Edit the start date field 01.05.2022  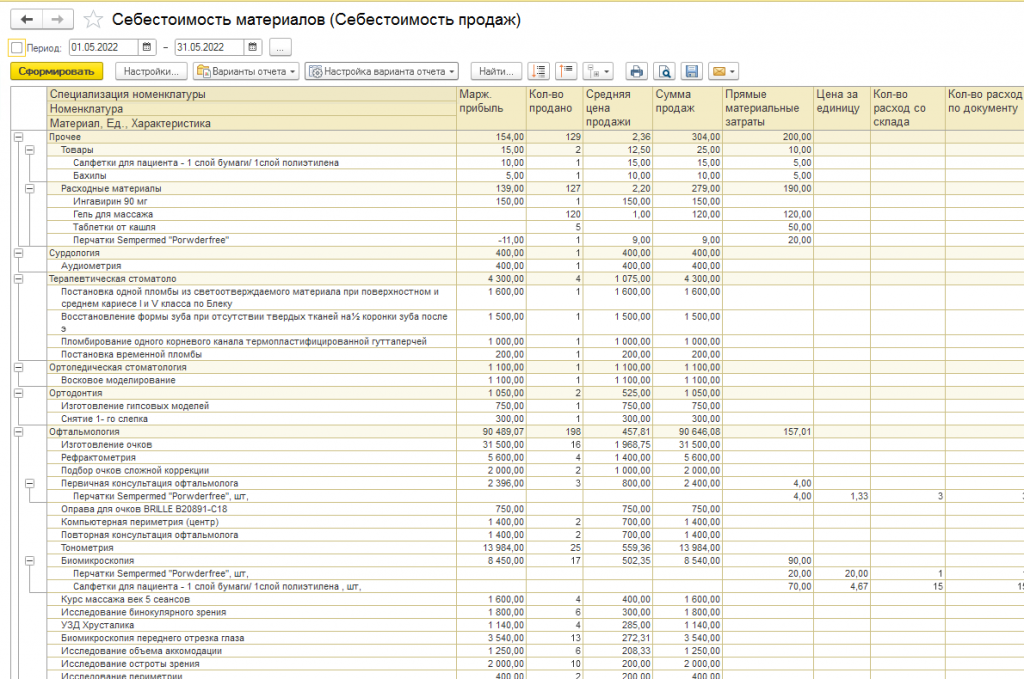point(103,47)
